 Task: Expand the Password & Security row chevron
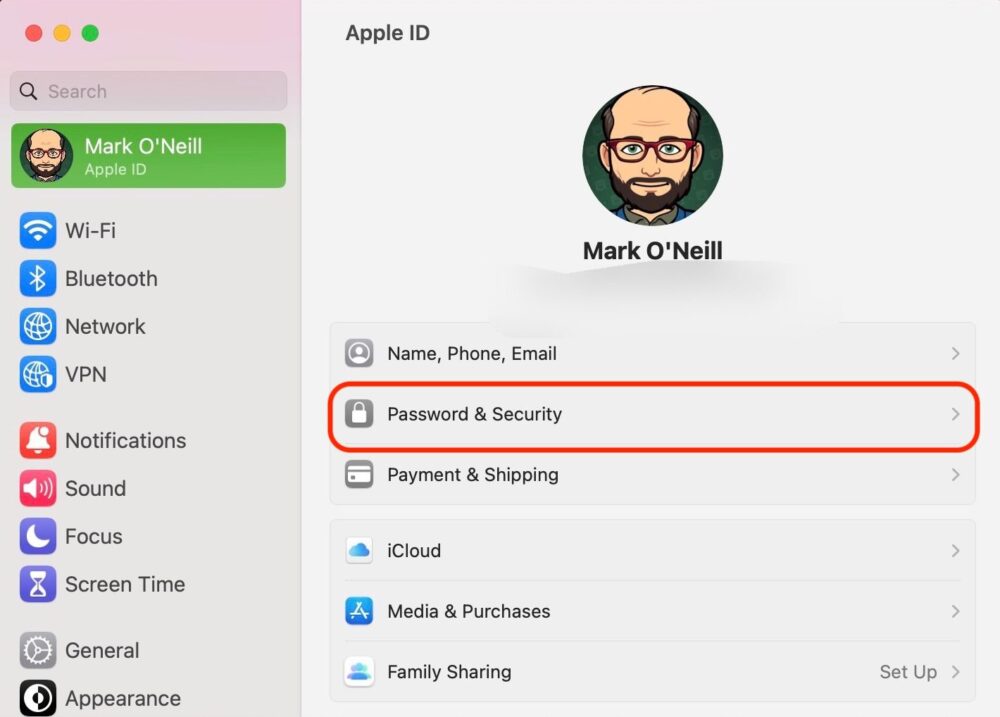(x=958, y=414)
